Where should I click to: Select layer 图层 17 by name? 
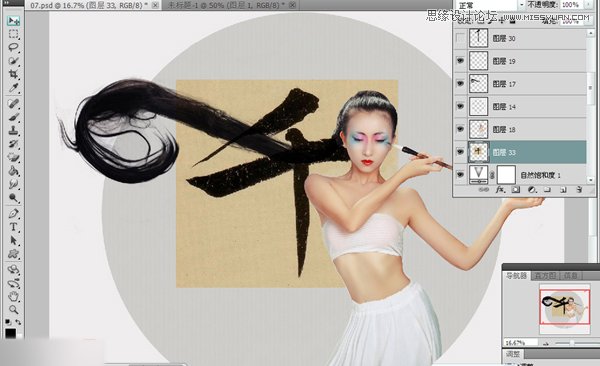coord(504,84)
